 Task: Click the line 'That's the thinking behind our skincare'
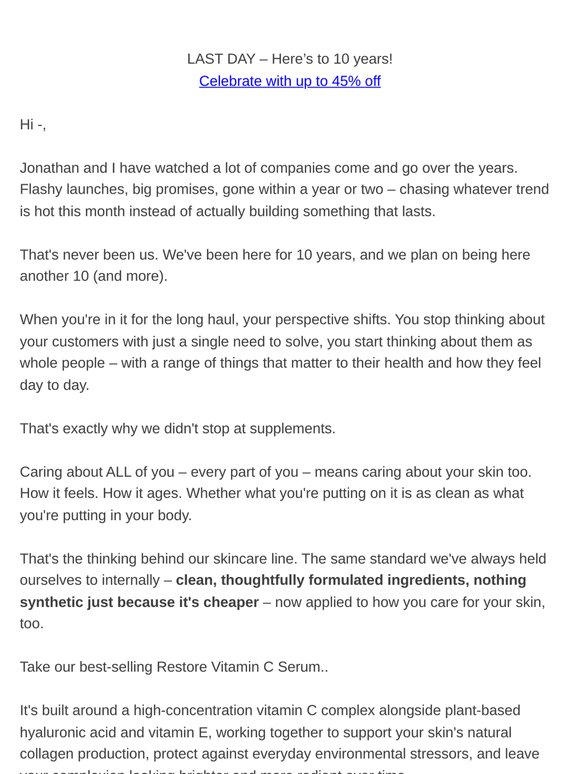pos(283,559)
